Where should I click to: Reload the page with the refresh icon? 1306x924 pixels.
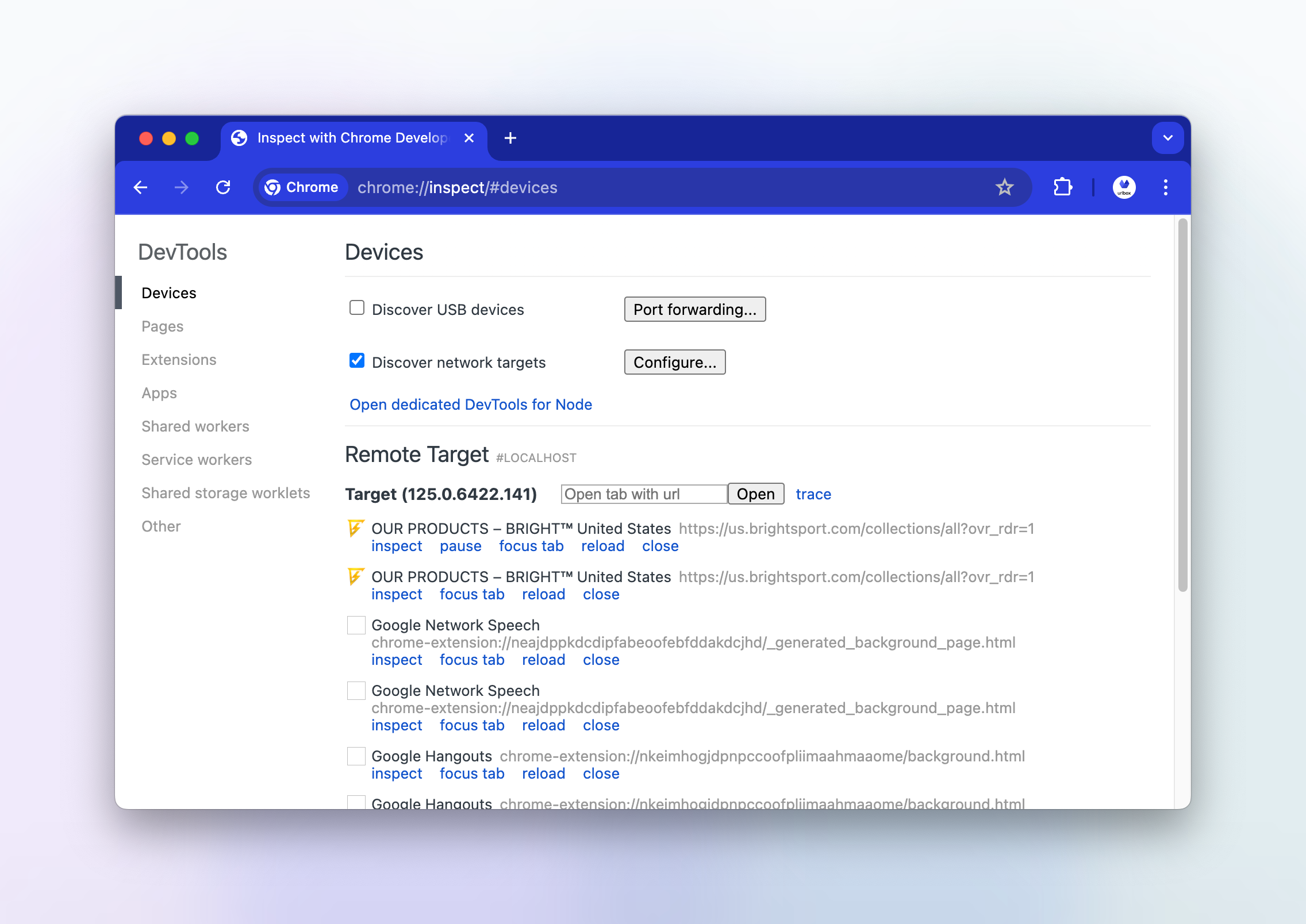[x=224, y=187]
